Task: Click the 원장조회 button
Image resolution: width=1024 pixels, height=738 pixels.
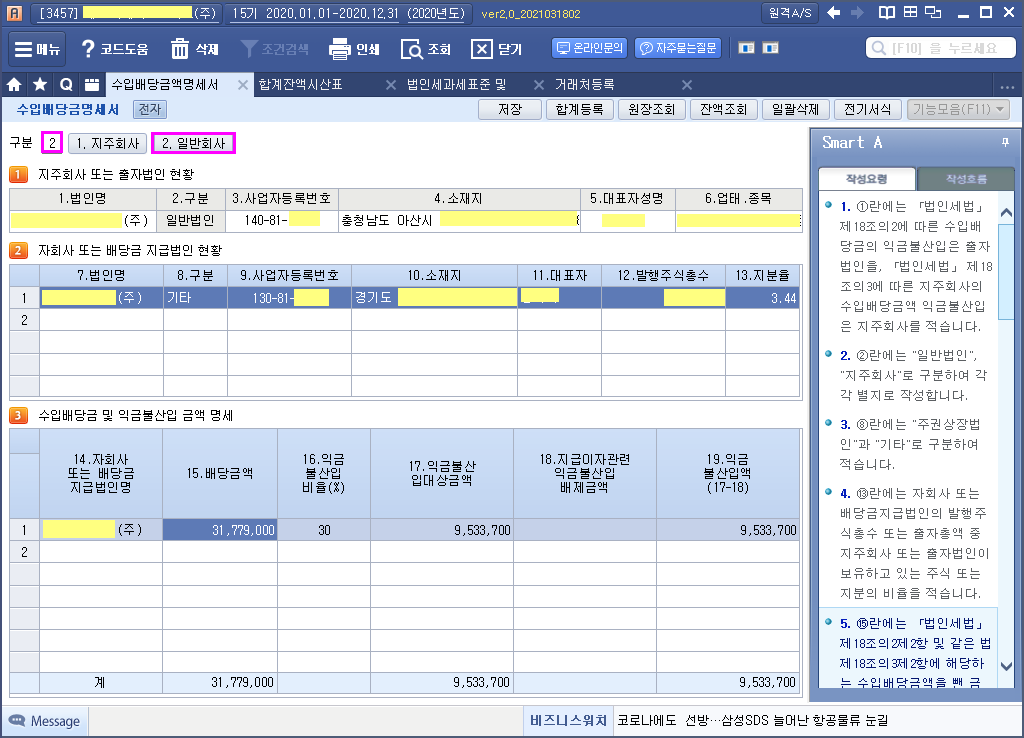Action: click(651, 109)
